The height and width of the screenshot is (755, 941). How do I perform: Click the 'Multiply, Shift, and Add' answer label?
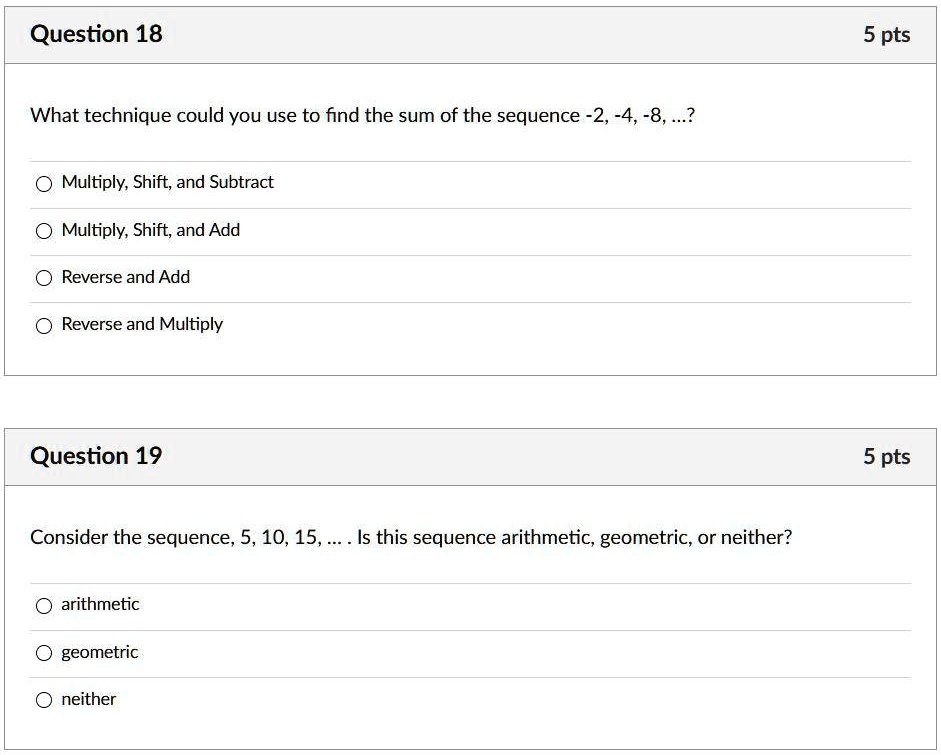tap(150, 230)
